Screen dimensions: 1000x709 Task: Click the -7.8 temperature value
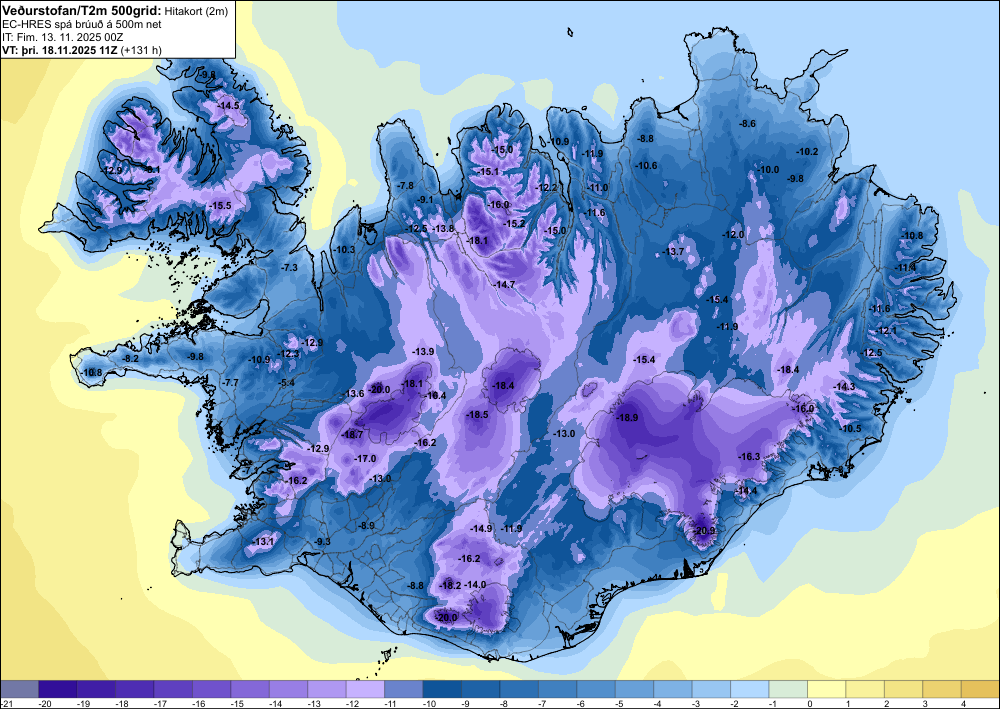coord(406,185)
